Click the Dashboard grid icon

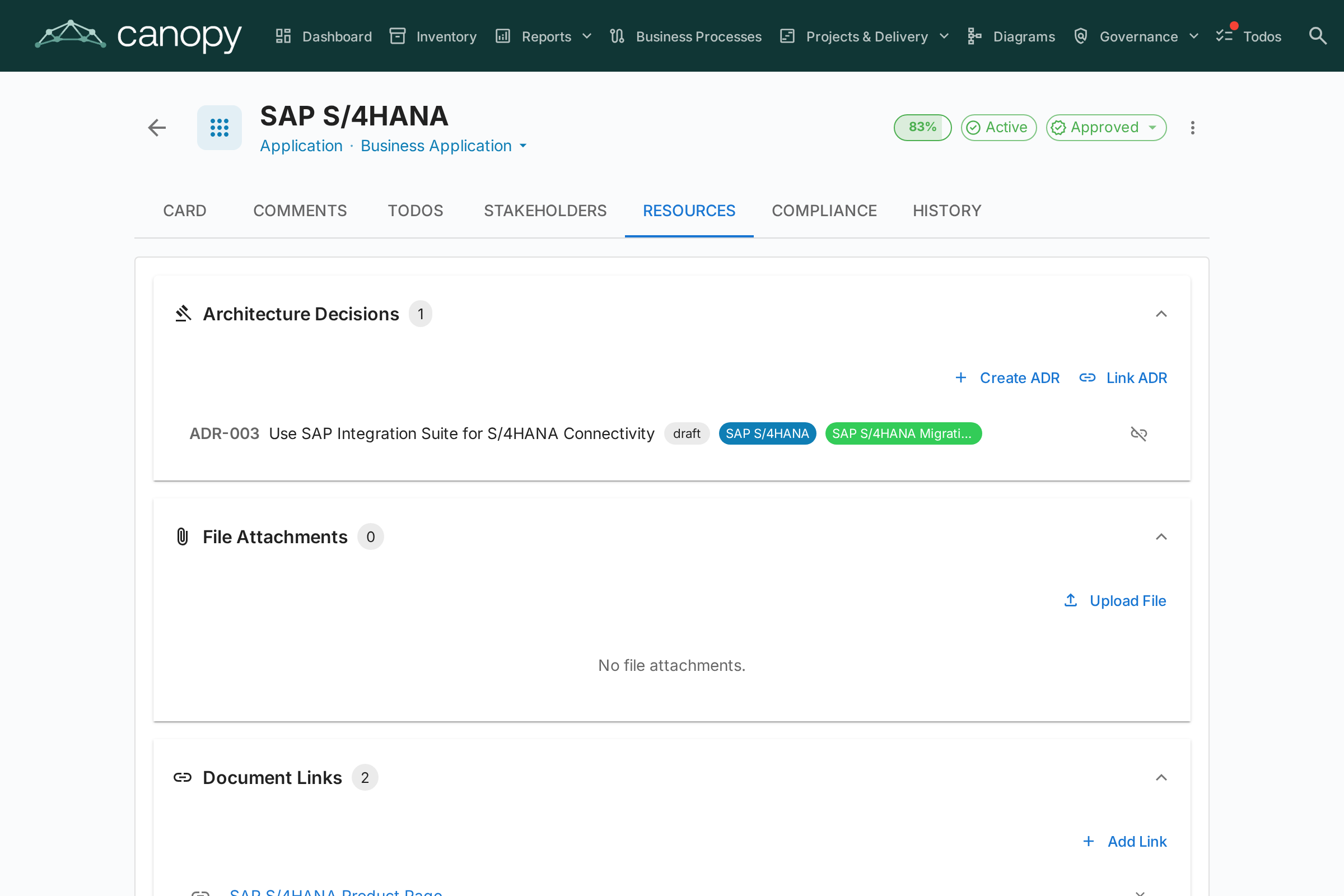pos(283,36)
